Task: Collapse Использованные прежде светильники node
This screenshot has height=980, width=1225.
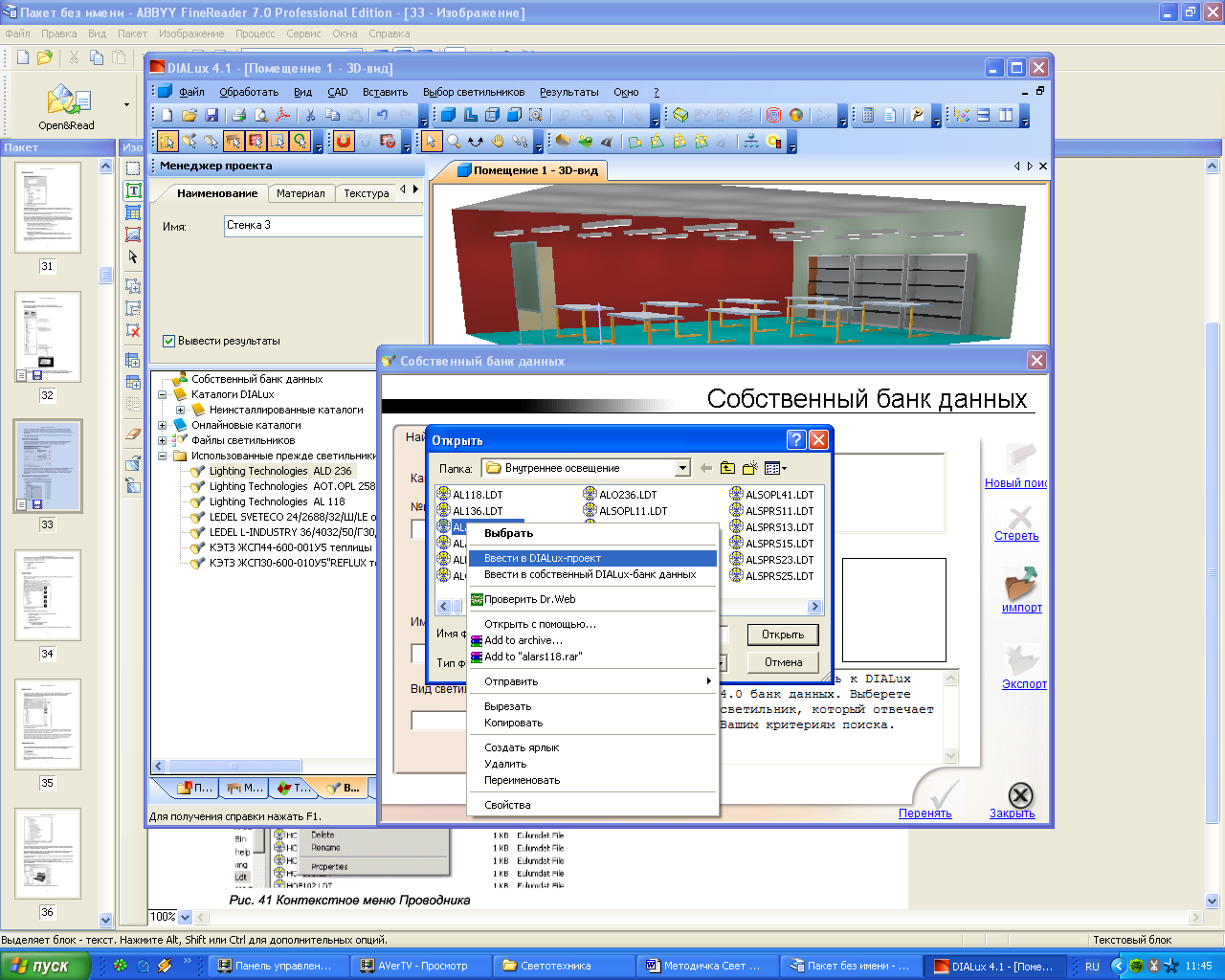Action: [162, 456]
